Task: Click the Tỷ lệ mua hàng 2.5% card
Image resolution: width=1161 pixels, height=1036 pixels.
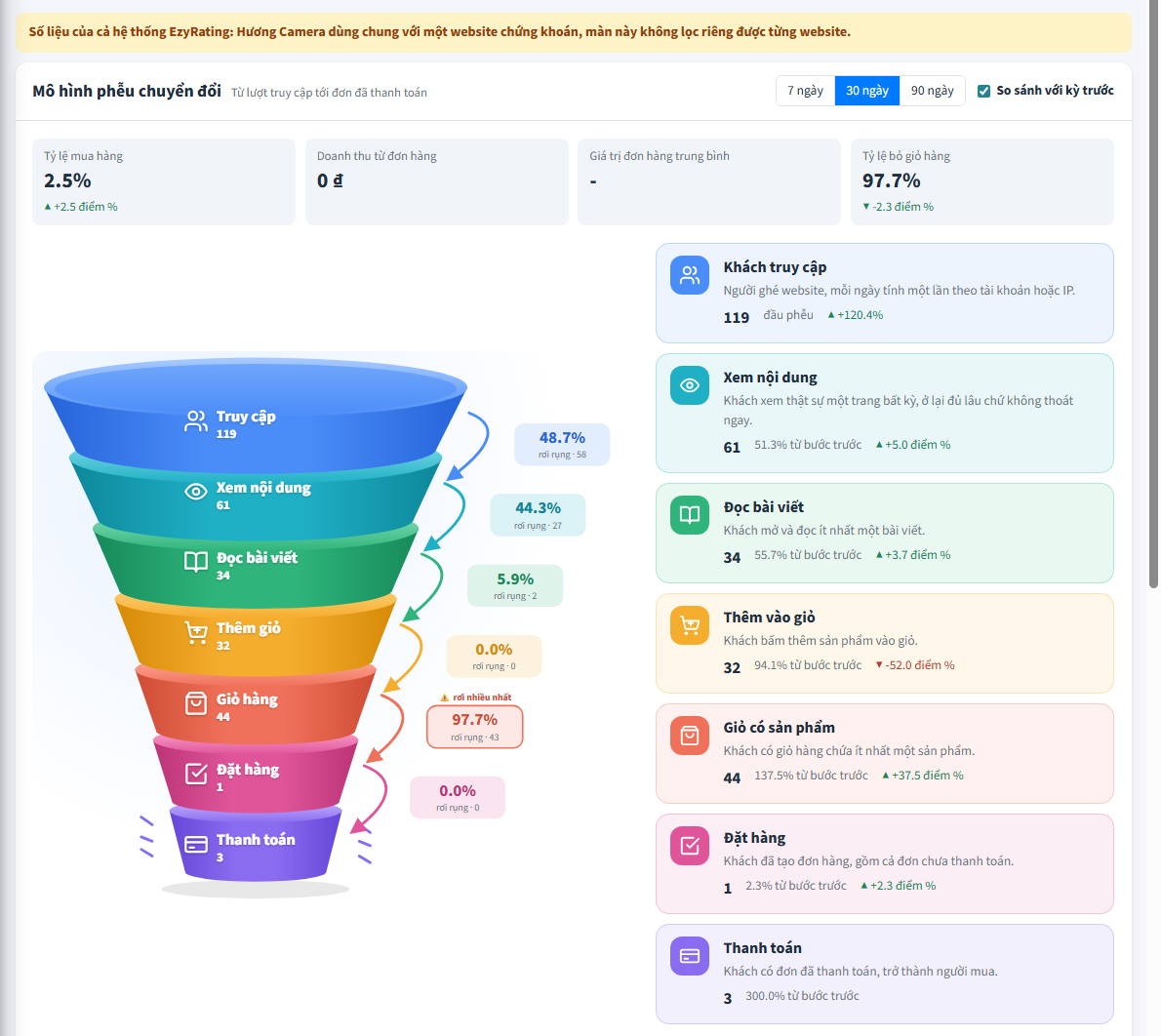Action: point(164,181)
